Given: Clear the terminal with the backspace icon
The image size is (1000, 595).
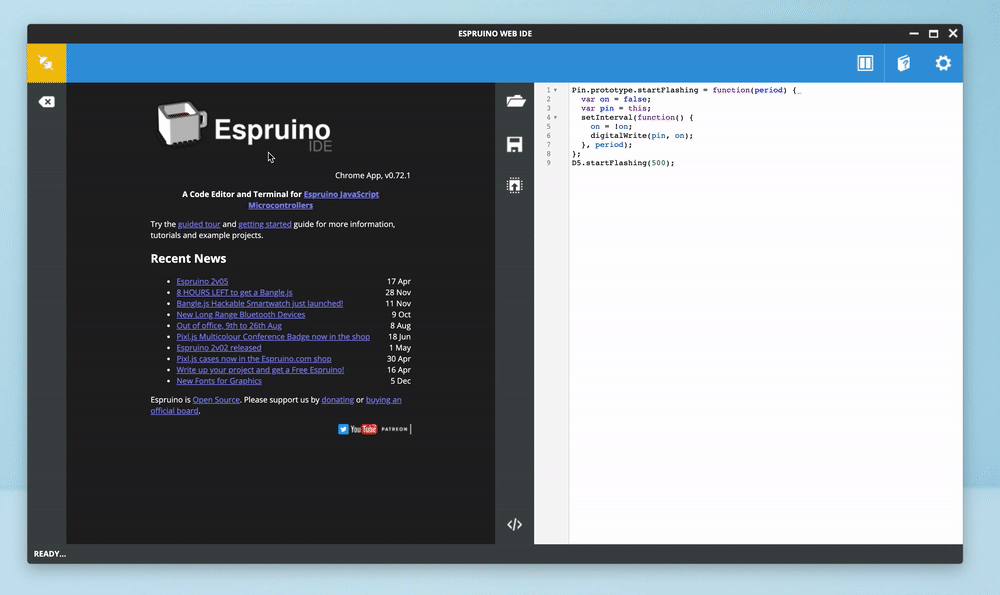Looking at the screenshot, I should click(47, 102).
